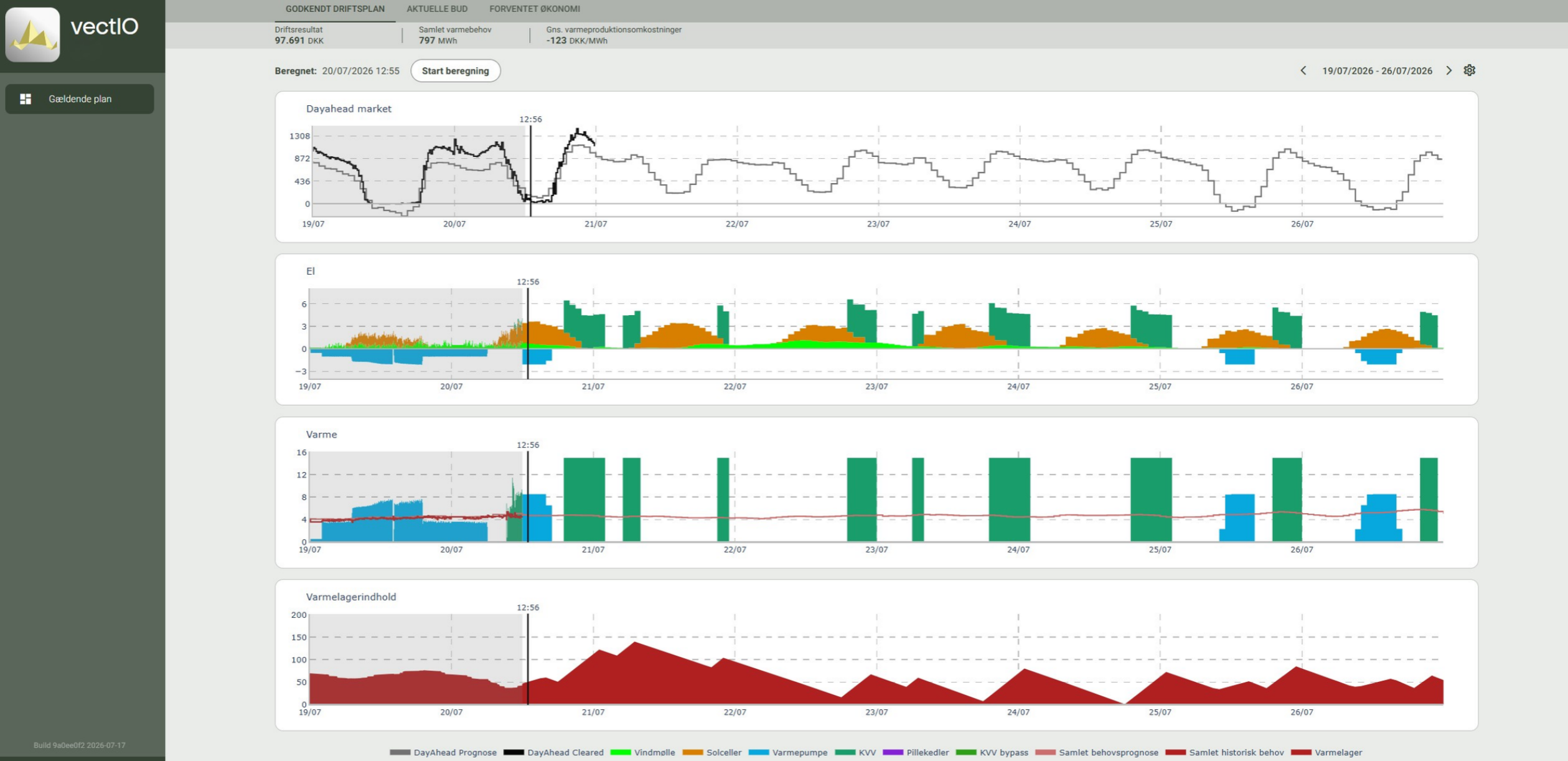Toggle Samlet behovsprognose legend entry
Screen dimensions: 1568x761
pos(1096,752)
